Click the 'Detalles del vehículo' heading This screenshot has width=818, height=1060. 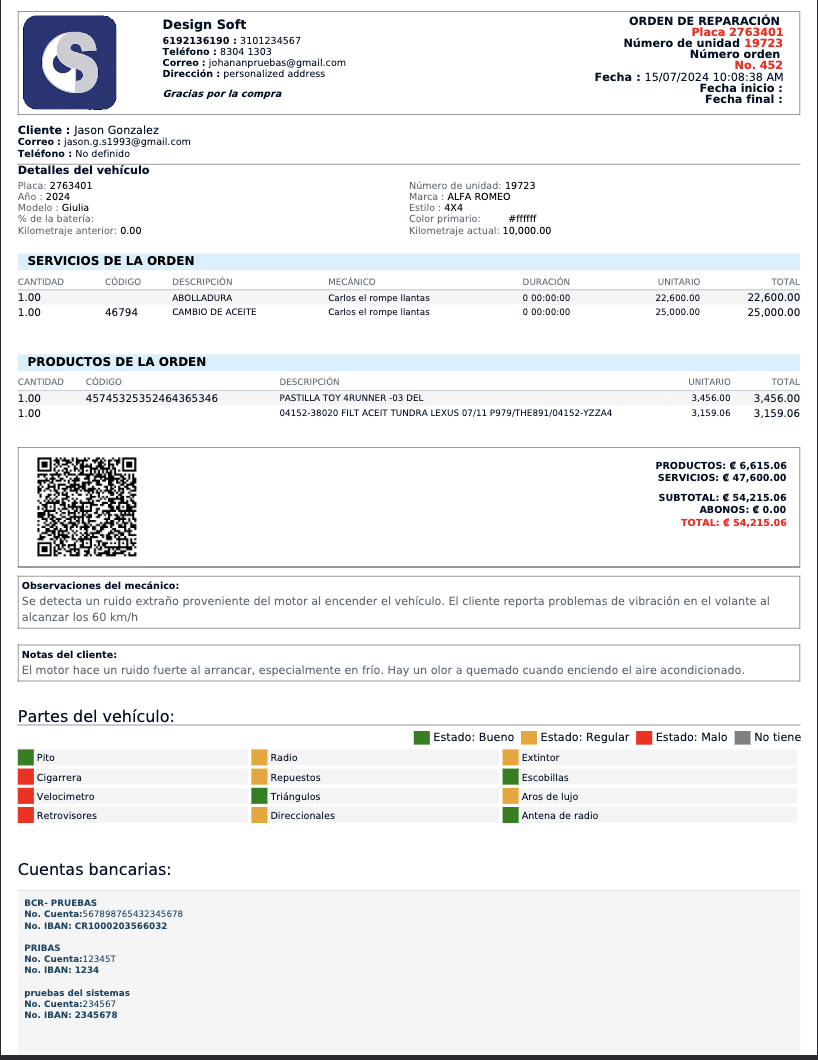[x=84, y=170]
